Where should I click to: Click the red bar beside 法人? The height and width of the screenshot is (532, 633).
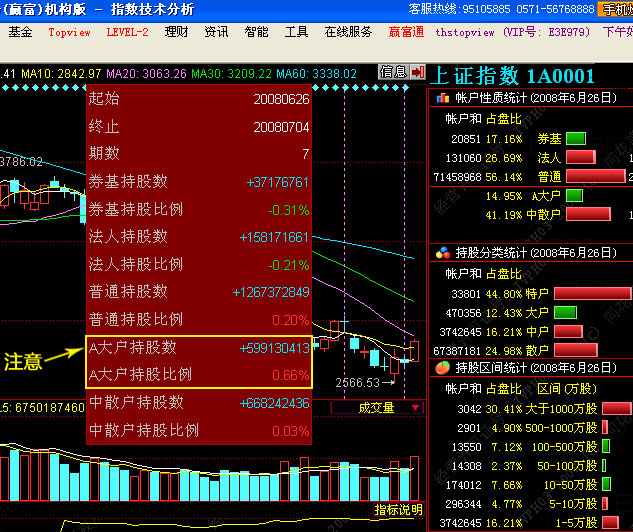click(x=580, y=157)
